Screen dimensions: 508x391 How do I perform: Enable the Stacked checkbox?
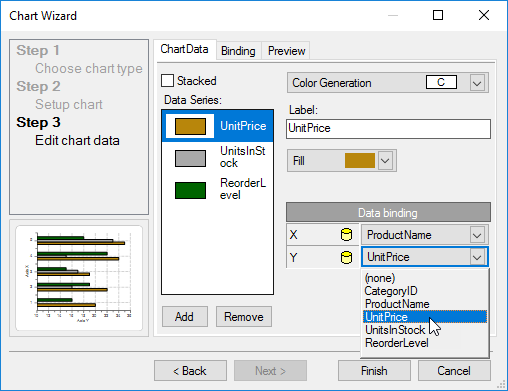167,81
